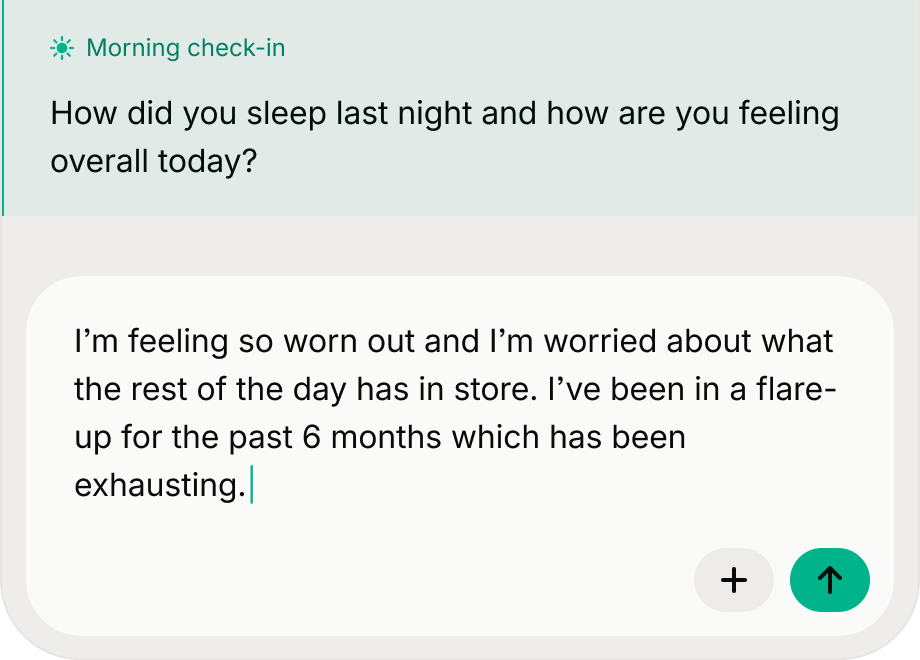Image resolution: width=920 pixels, height=660 pixels.
Task: Click the sleep question prompt text
Action: tap(444, 137)
